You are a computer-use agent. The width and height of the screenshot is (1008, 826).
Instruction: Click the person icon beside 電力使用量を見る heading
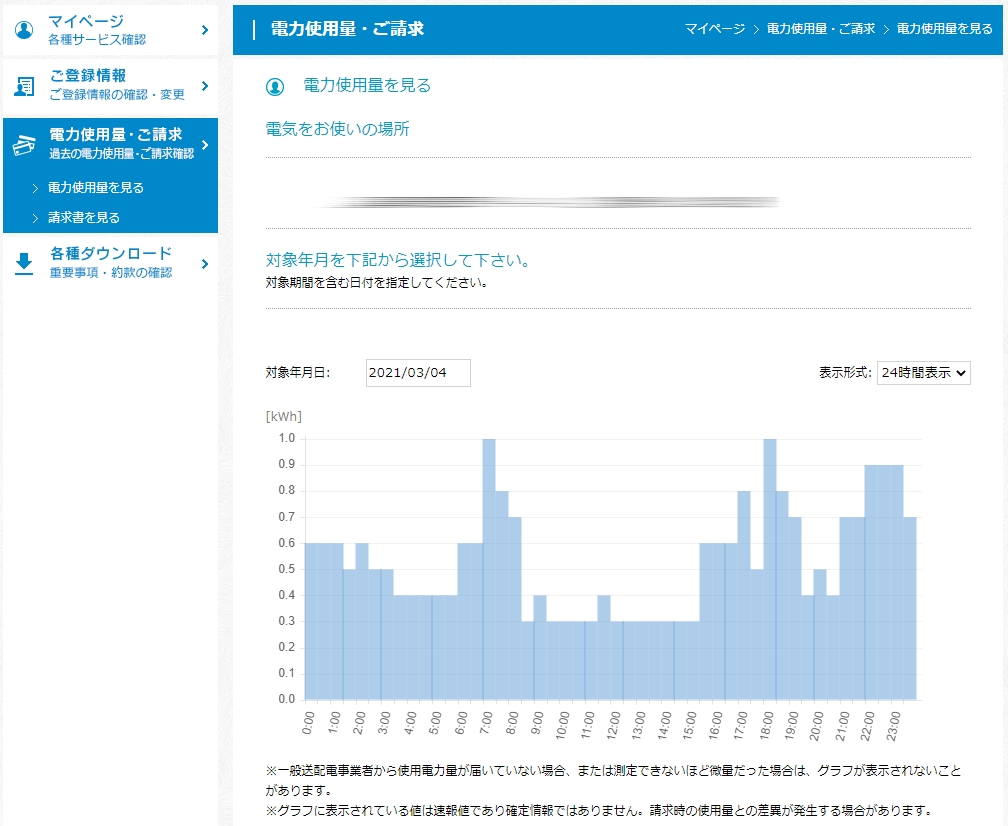(276, 87)
